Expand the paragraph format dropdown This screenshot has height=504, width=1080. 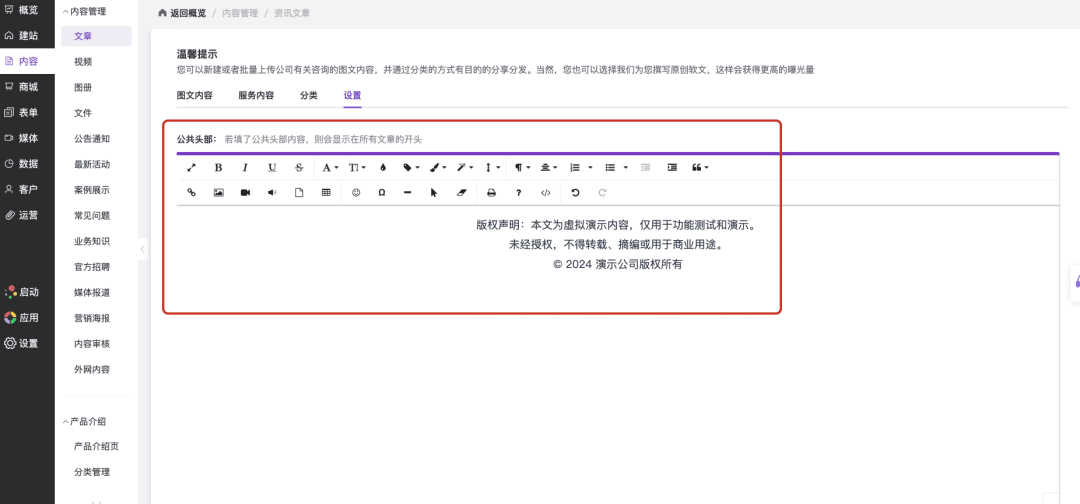pos(522,168)
